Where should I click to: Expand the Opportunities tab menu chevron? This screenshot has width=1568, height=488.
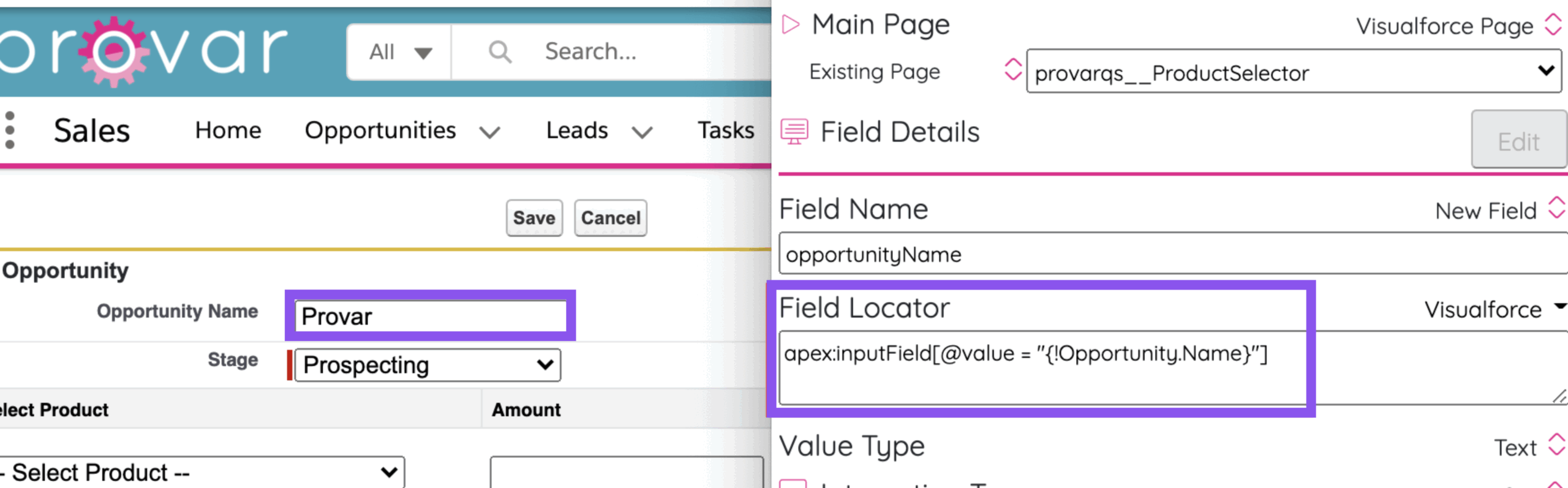point(490,132)
